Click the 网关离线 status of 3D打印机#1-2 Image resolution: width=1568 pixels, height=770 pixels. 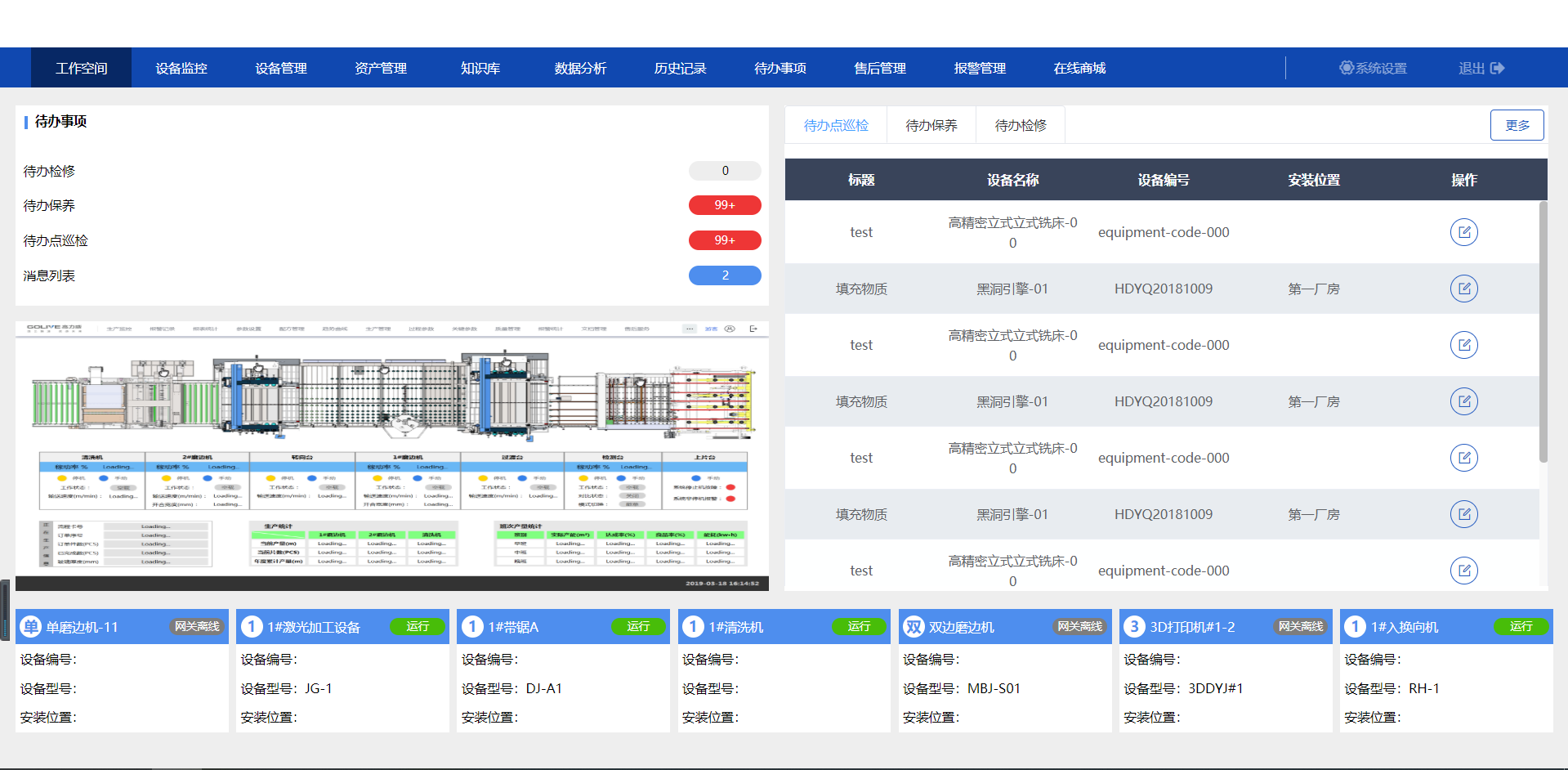(x=1300, y=626)
